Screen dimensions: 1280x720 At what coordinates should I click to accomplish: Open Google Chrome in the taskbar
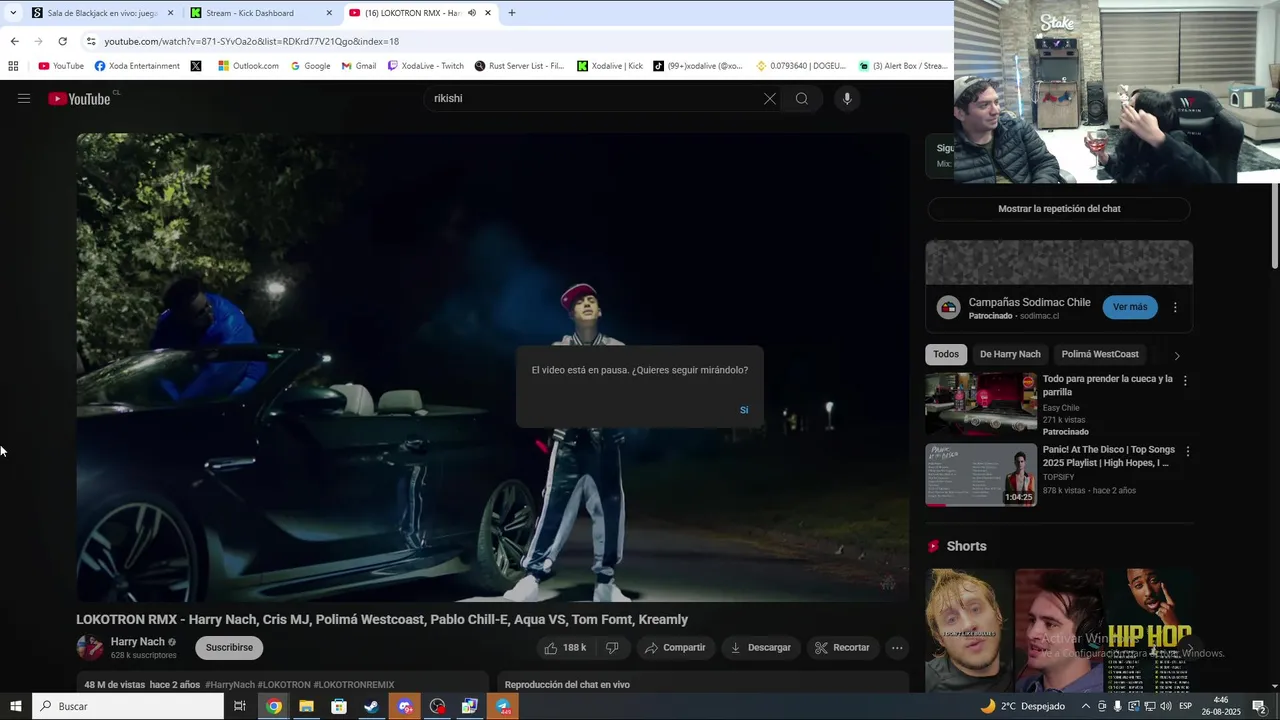tap(273, 706)
